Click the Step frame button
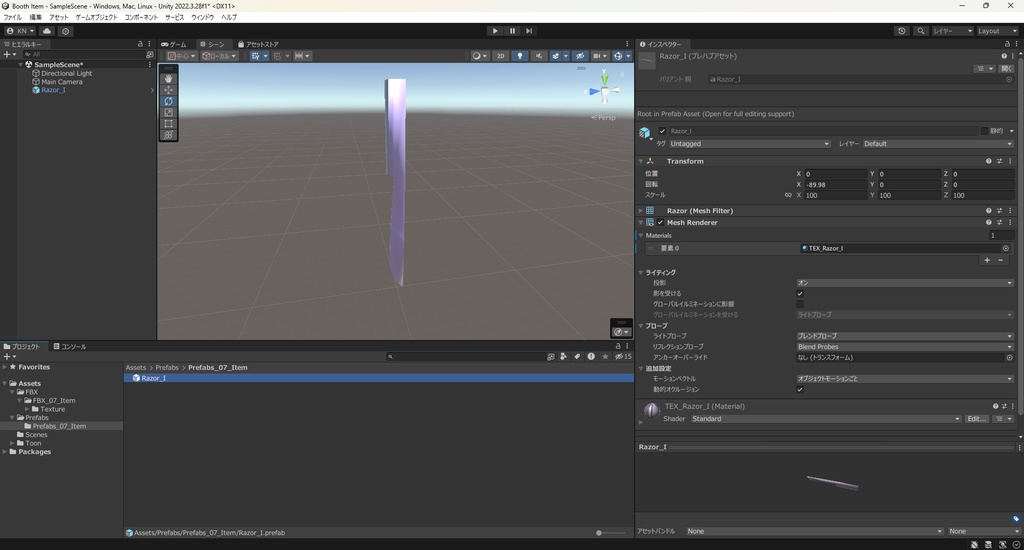Image resolution: width=1024 pixels, height=550 pixels. [x=529, y=31]
